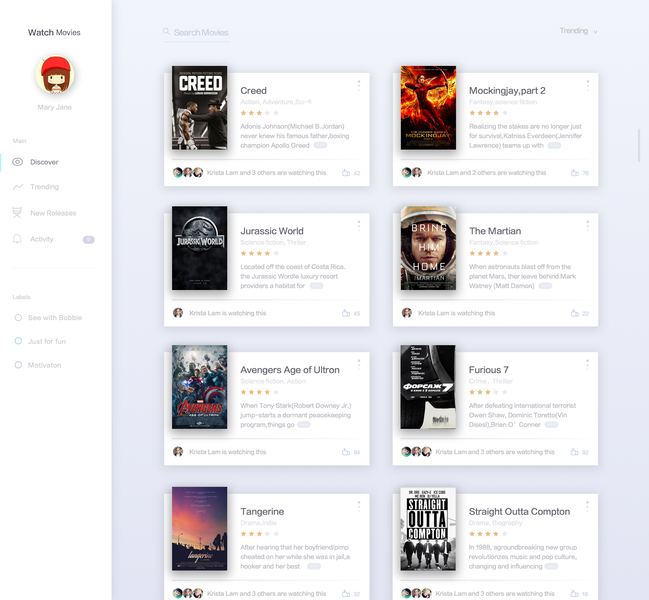Screen dimensions: 649x600
Task: Click the Activity bell icon
Action: 17,239
